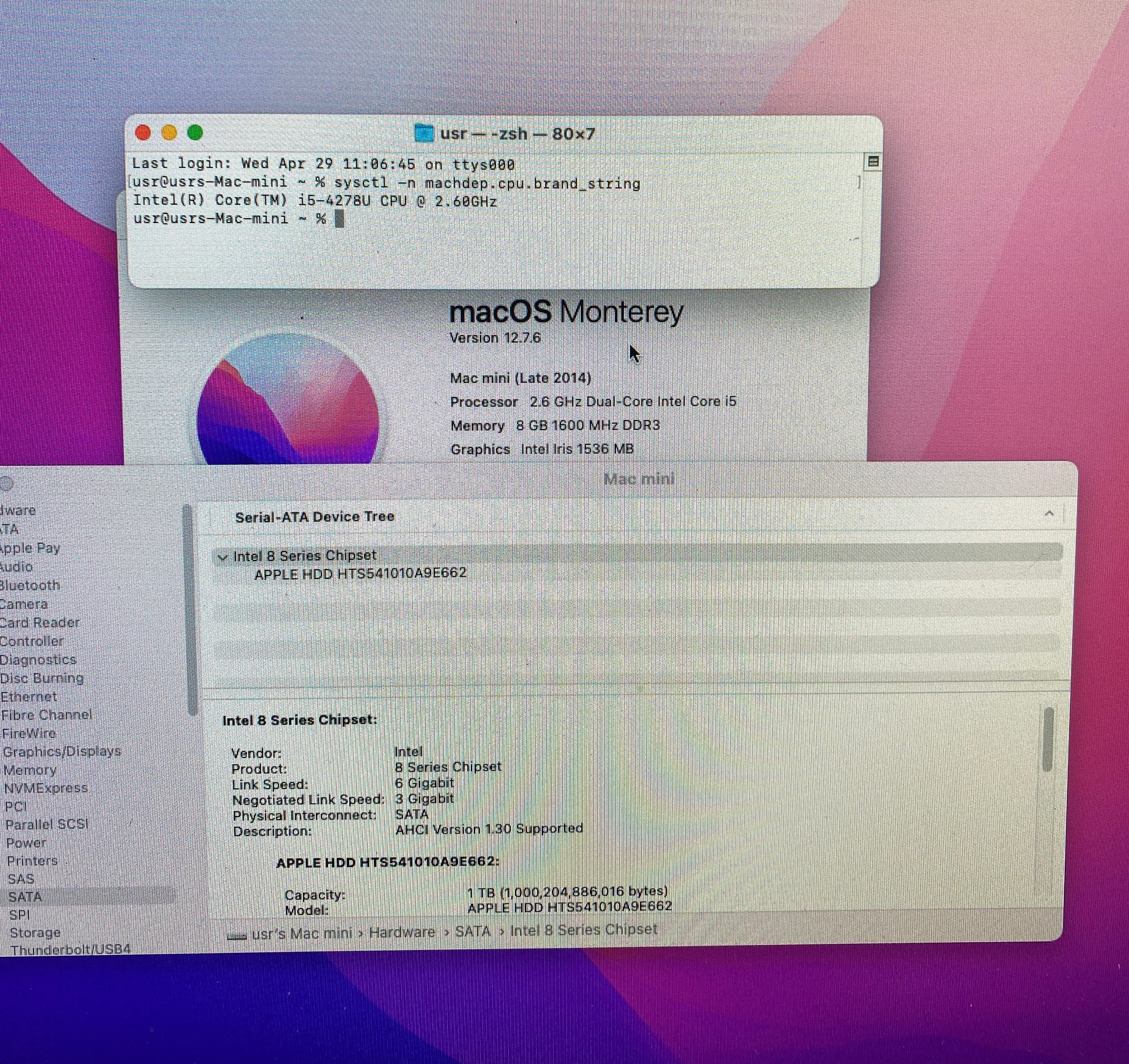Click Intel 8 Series Chipset in the path bar
This screenshot has width=1129, height=1064.
(583, 930)
